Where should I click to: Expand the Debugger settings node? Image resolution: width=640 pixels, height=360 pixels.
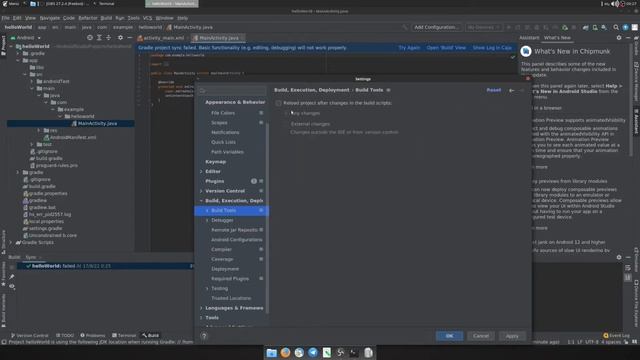[x=207, y=220]
